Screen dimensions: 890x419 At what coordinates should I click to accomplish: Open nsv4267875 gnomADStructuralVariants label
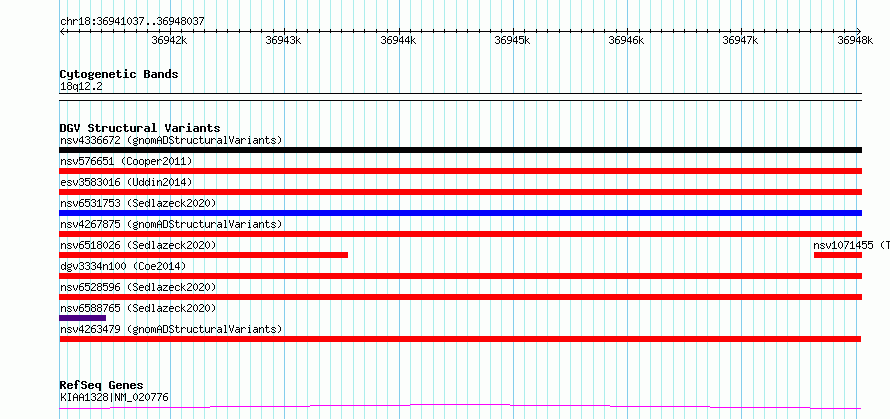(x=171, y=224)
